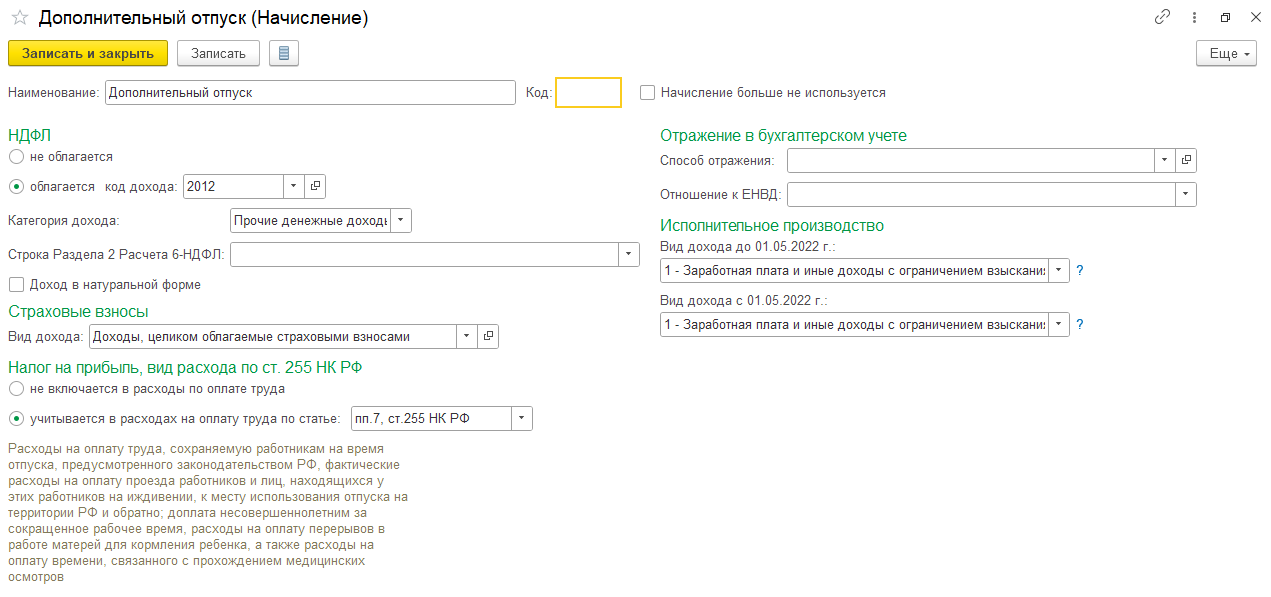
Task: Open the selected Вид дохода страховых взносов entry
Action: pos(487,337)
